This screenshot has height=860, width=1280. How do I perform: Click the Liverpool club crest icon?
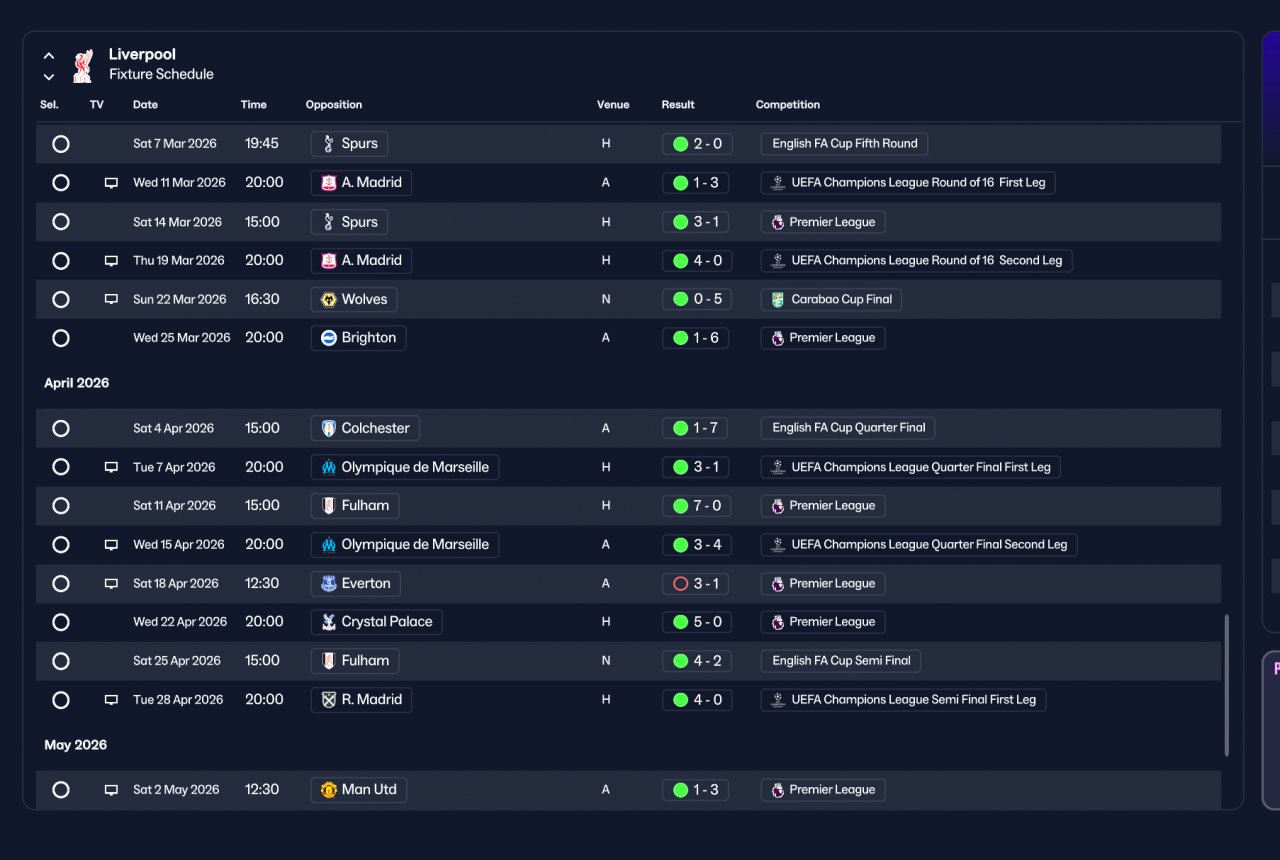coord(83,65)
